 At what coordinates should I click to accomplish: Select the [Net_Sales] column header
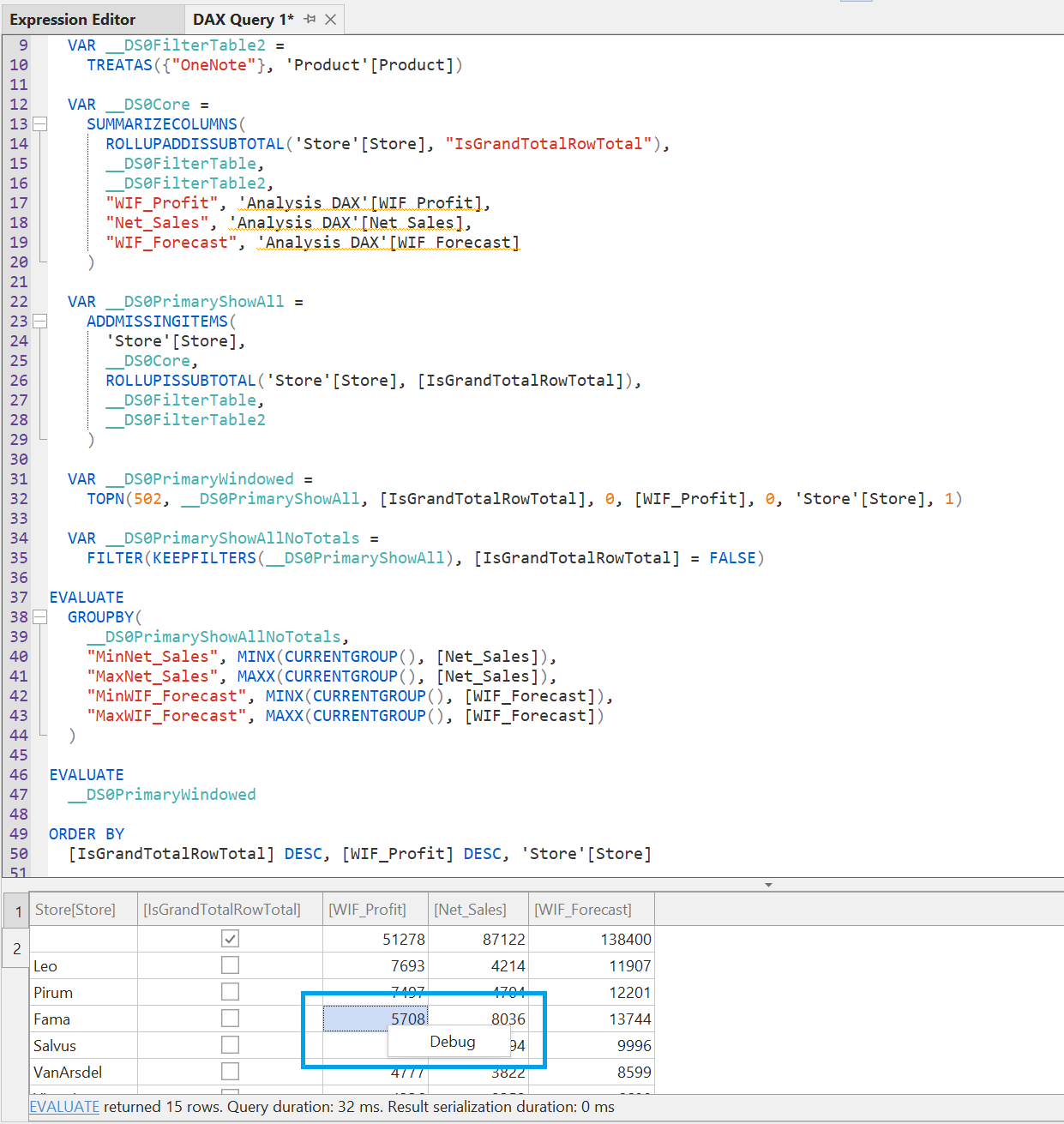click(x=471, y=909)
